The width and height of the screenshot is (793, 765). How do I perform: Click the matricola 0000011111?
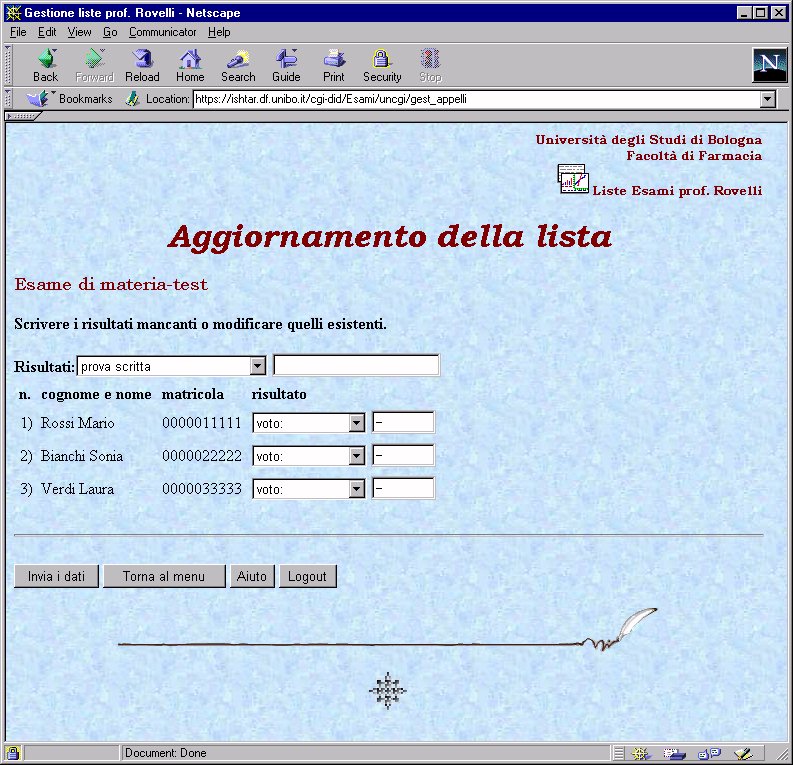click(202, 423)
